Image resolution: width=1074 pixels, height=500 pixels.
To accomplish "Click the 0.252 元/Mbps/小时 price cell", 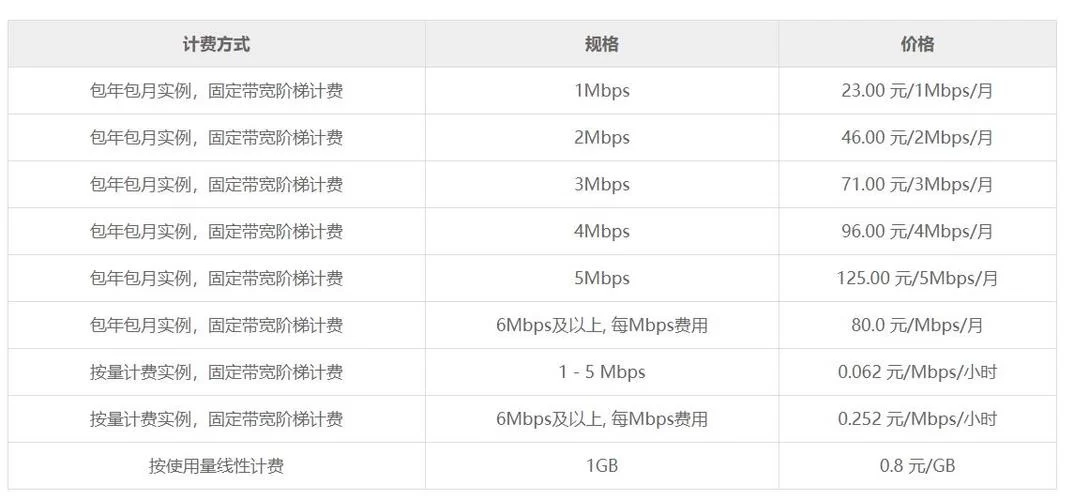I will coord(917,420).
